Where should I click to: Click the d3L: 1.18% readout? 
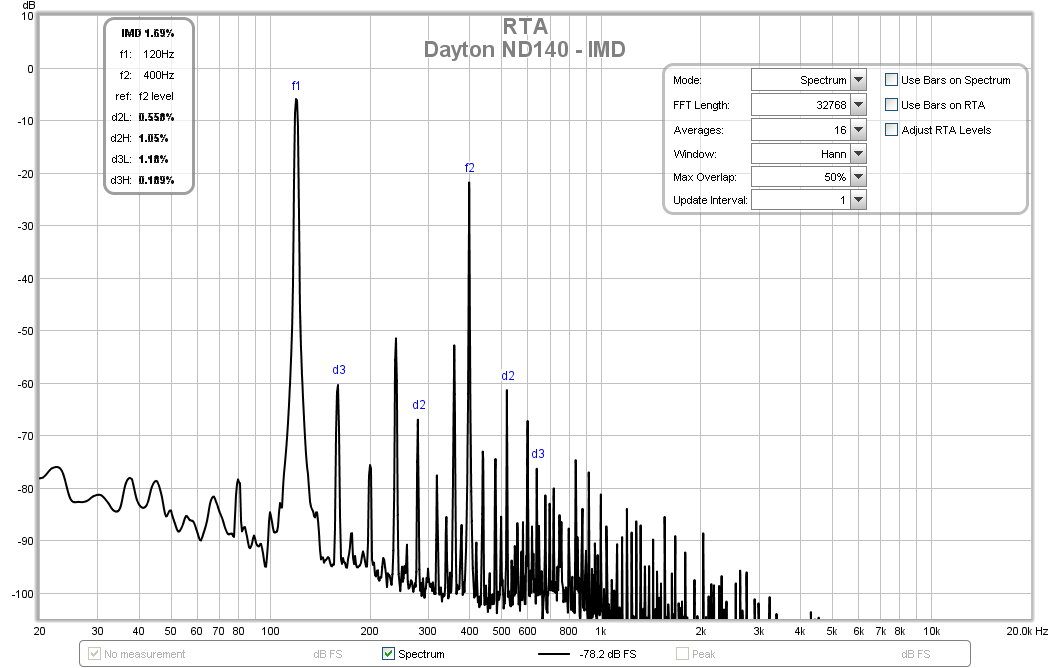click(139, 159)
